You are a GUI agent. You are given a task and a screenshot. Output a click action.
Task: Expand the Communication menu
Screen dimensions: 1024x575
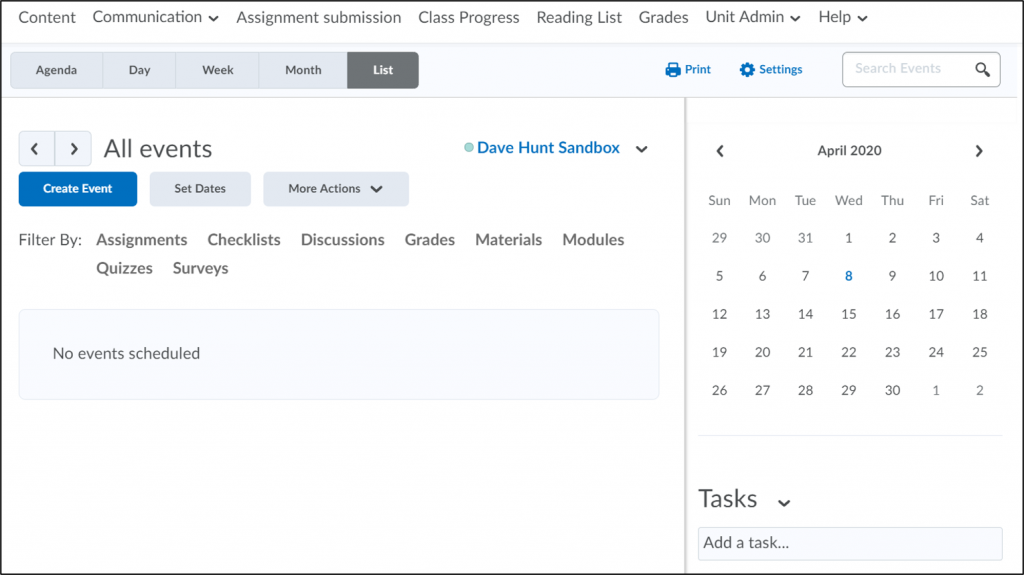[x=155, y=17]
